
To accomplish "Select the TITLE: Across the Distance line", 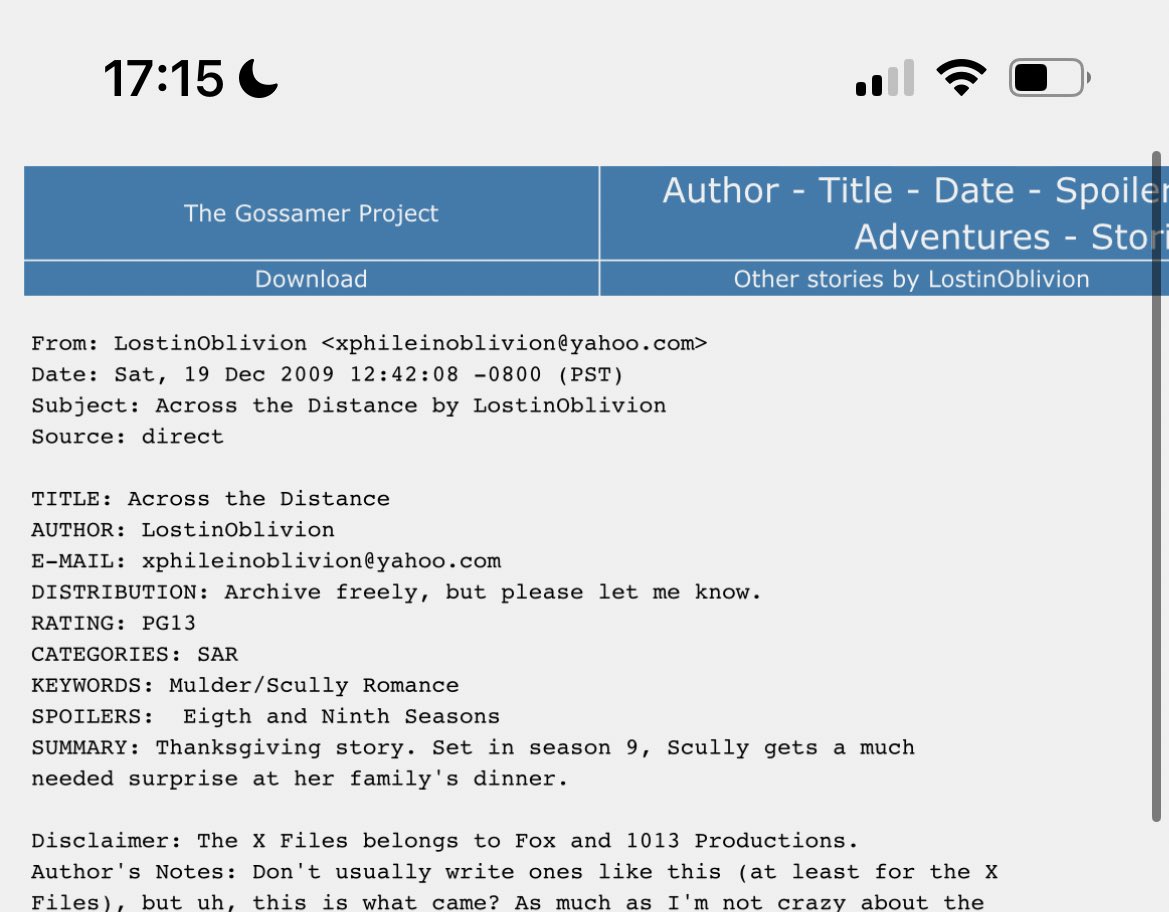I will [210, 499].
